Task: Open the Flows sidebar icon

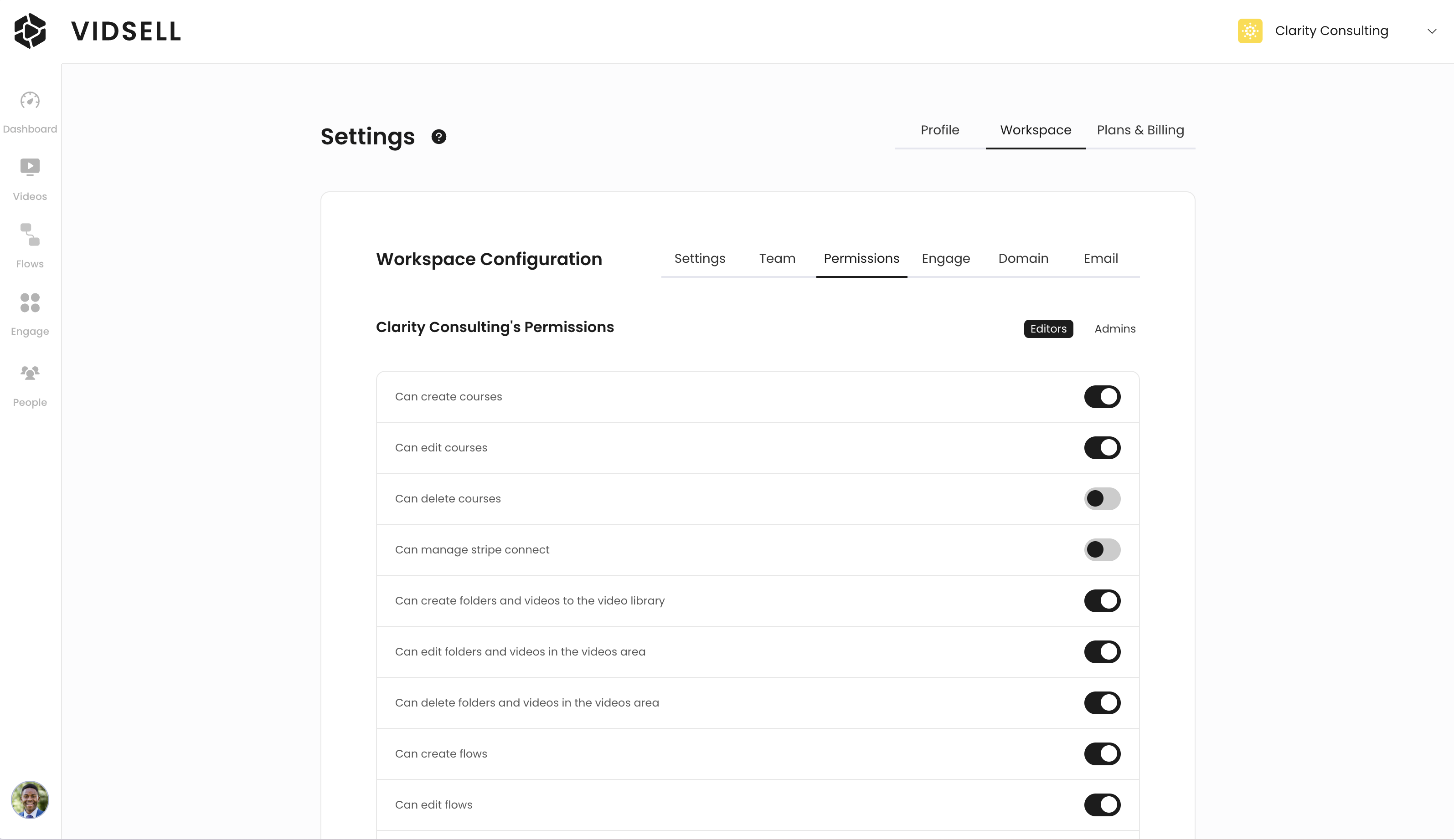Action: (30, 235)
